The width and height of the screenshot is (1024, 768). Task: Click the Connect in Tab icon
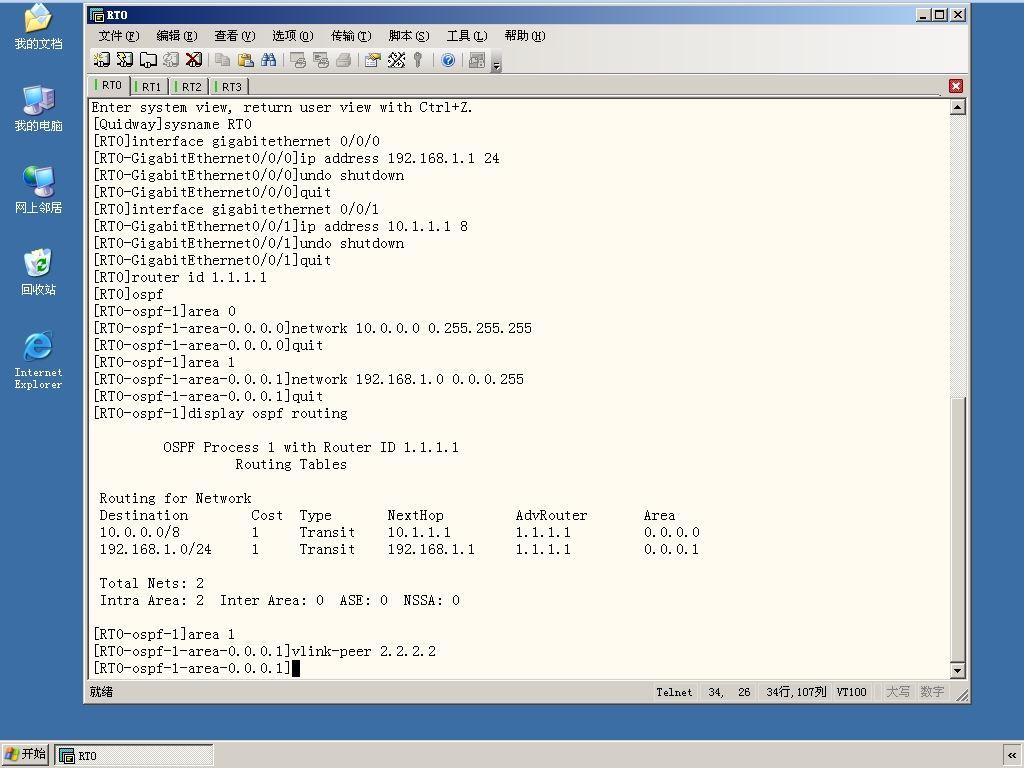click(148, 60)
